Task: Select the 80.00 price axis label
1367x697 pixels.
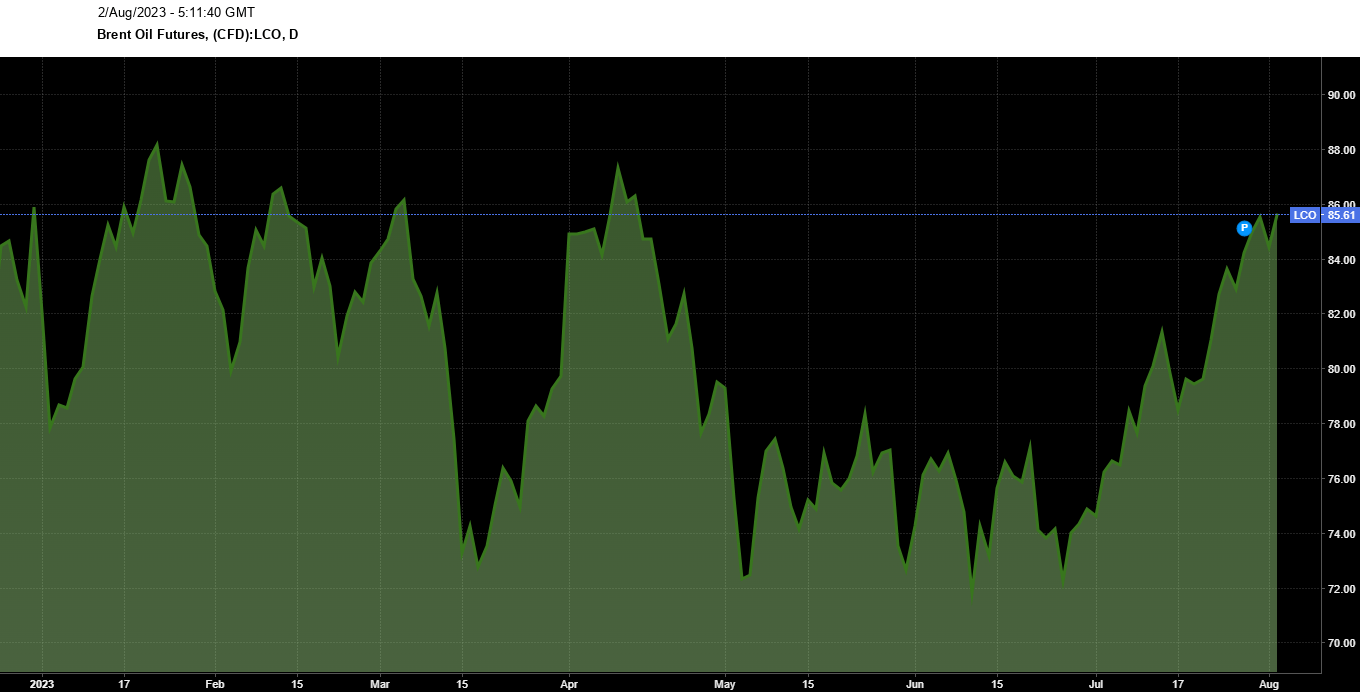Action: click(x=1340, y=370)
